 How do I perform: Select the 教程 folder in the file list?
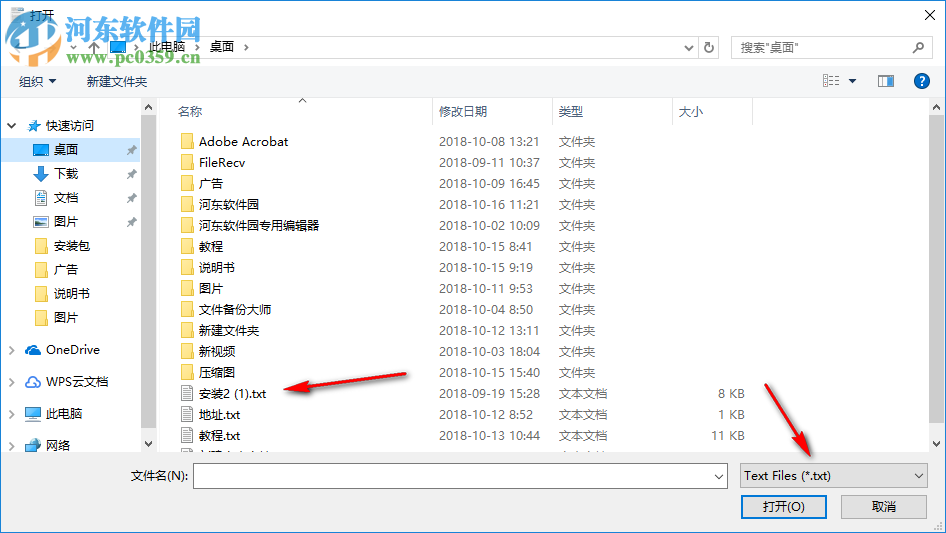(211, 247)
